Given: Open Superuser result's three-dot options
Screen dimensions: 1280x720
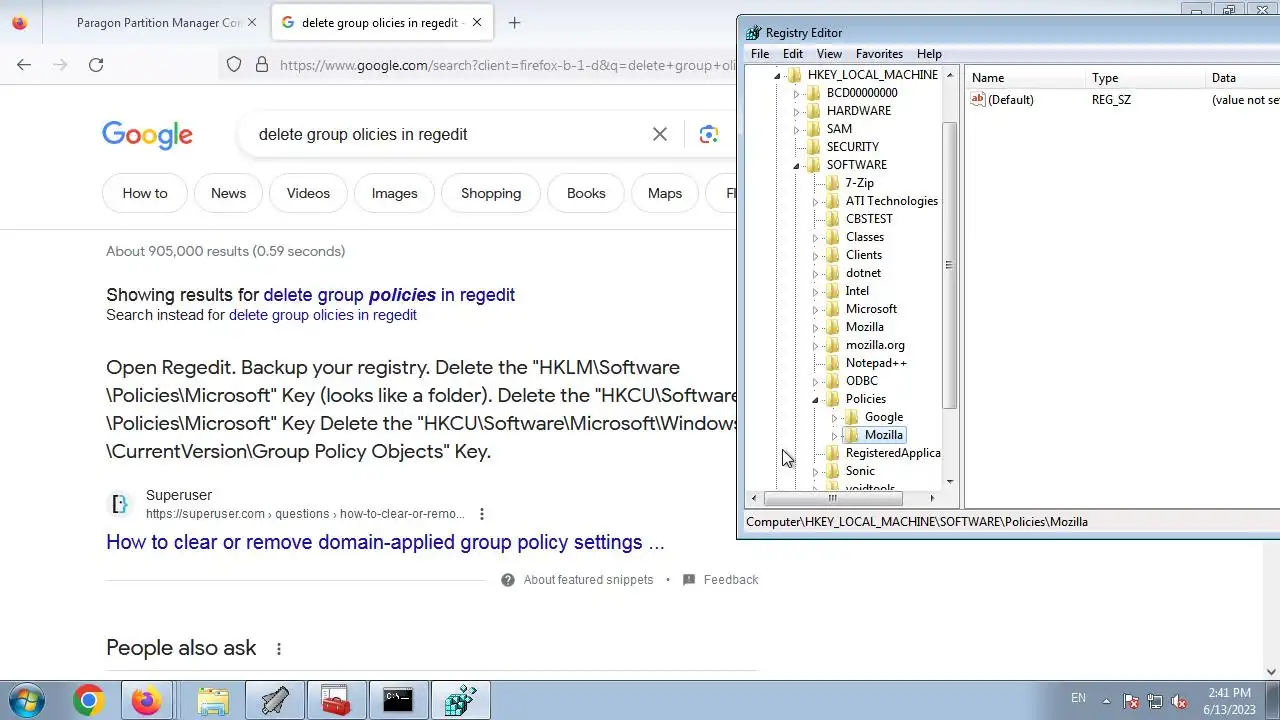Looking at the screenshot, I should (481, 514).
